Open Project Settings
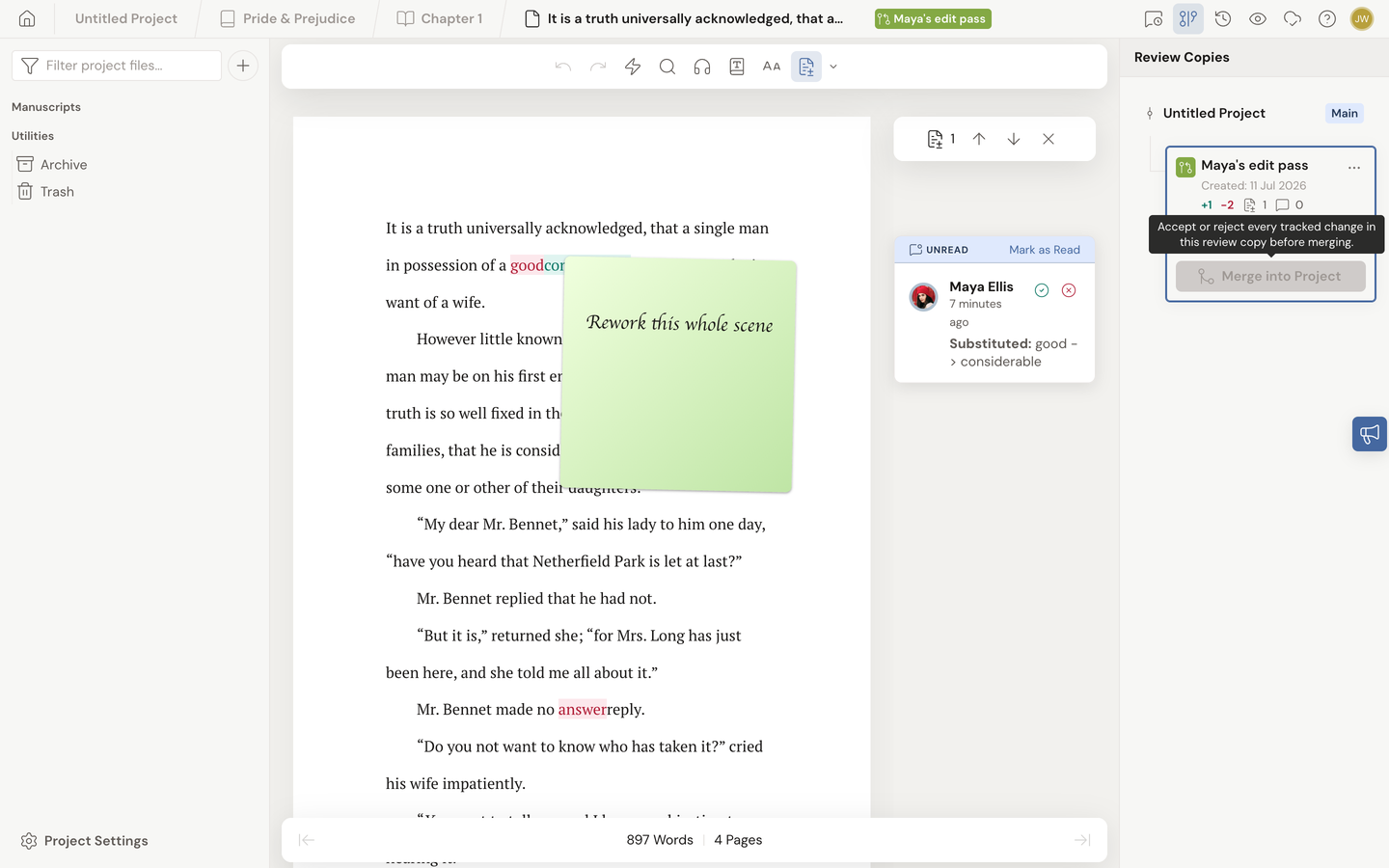 (x=84, y=841)
